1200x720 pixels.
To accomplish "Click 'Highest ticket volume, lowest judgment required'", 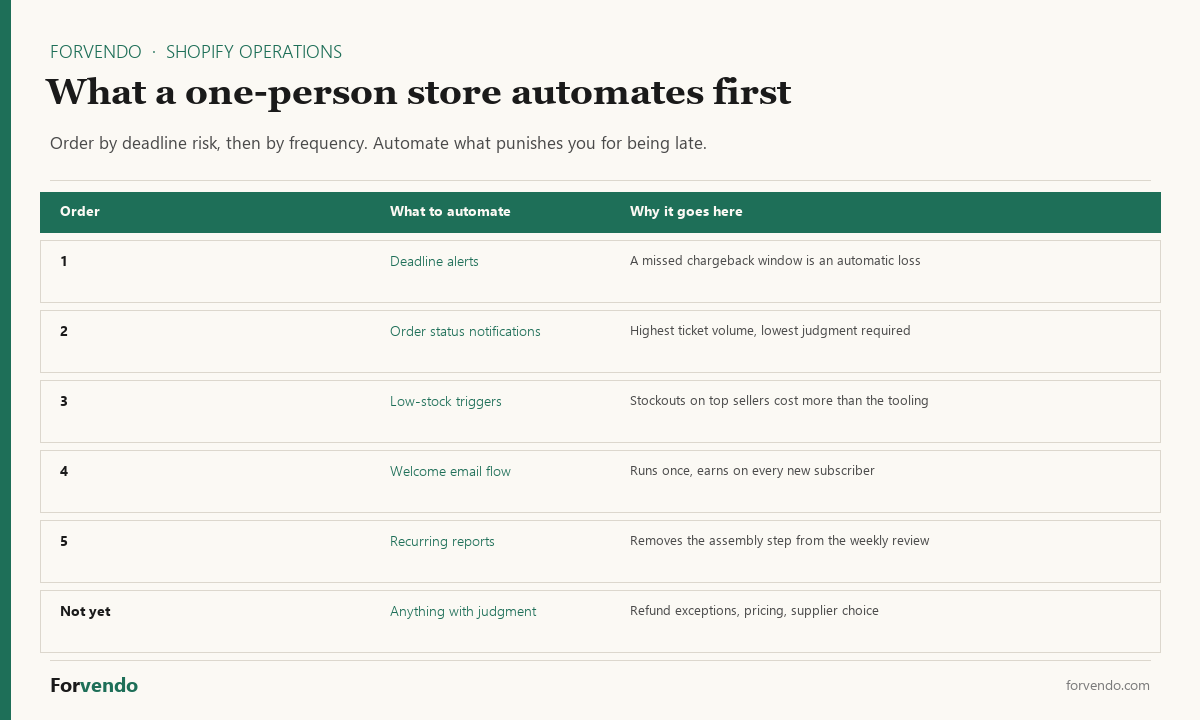I will [770, 331].
